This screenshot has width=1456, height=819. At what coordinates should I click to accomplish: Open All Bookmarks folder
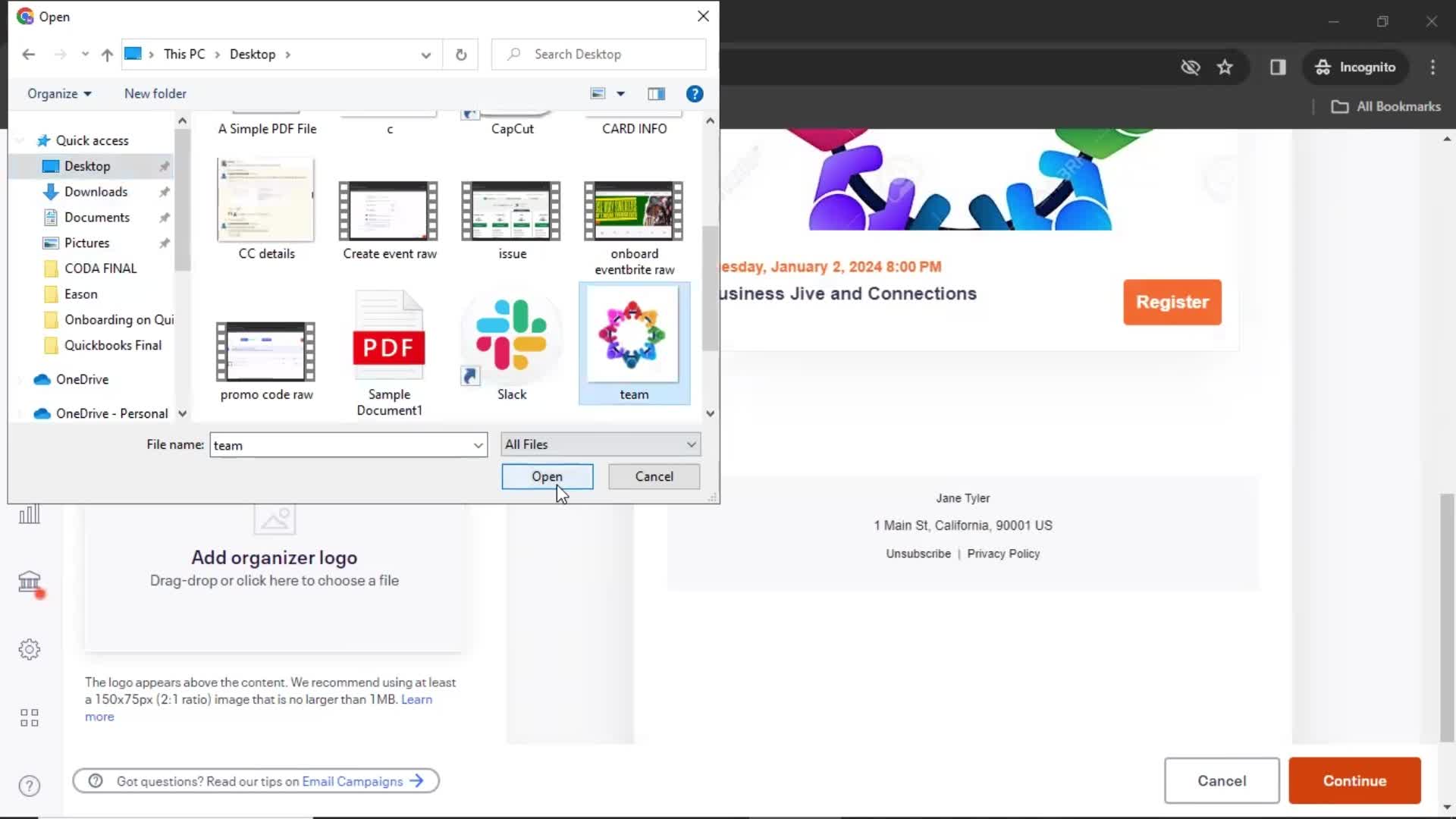1386,107
